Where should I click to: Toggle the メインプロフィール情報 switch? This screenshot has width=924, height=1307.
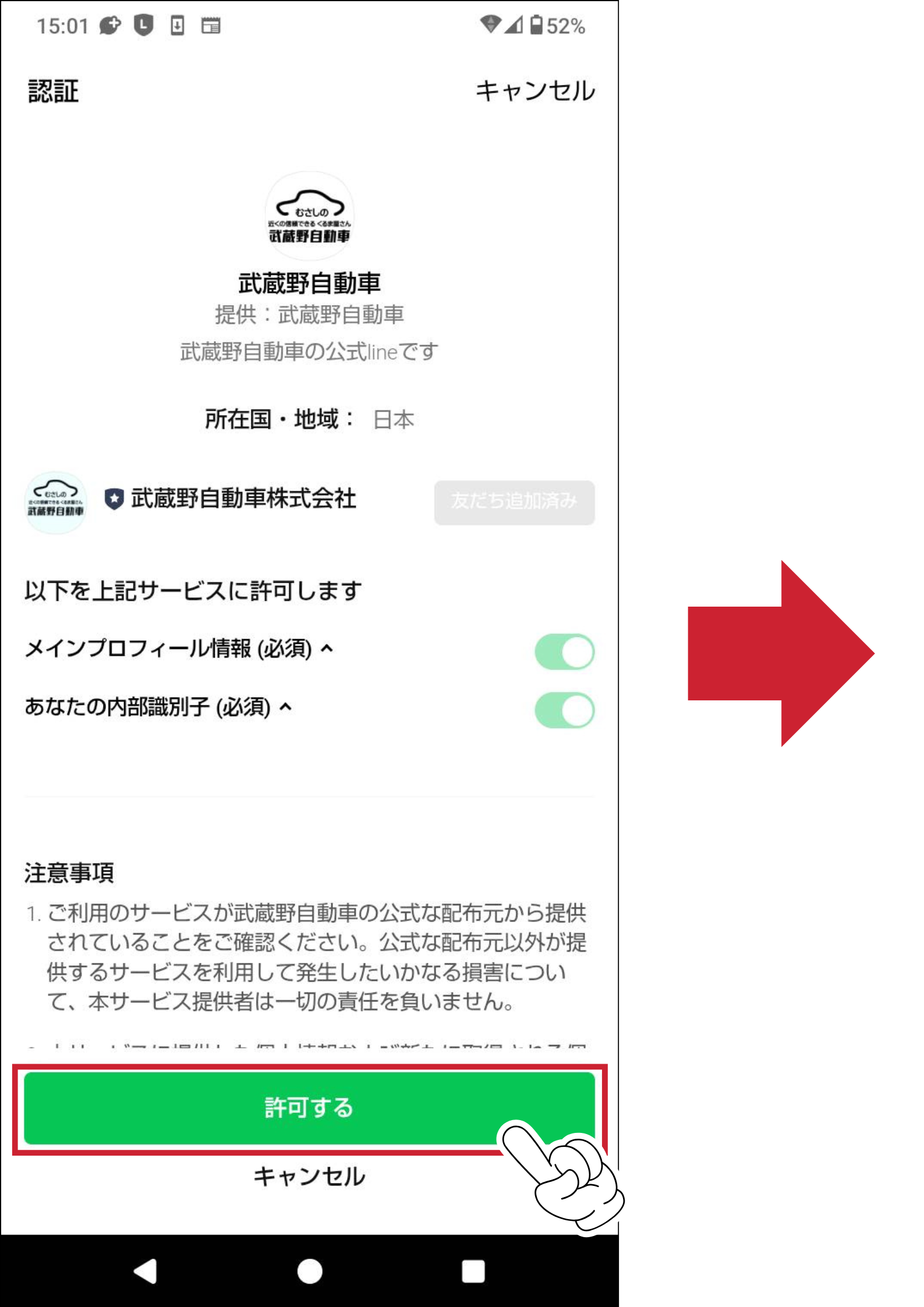564,651
